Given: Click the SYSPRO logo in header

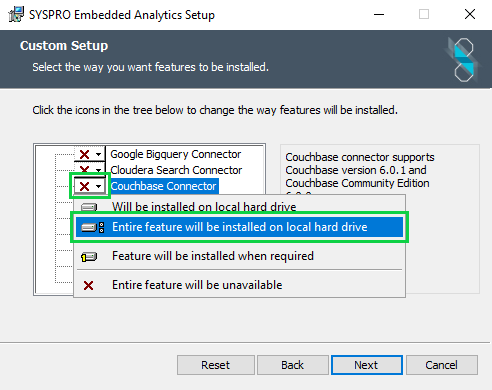Looking at the screenshot, I should click(463, 60).
